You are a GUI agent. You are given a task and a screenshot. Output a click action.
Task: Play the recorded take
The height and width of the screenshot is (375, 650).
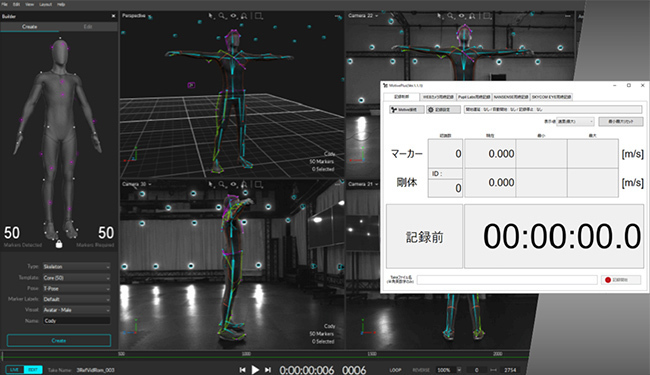(x=255, y=370)
